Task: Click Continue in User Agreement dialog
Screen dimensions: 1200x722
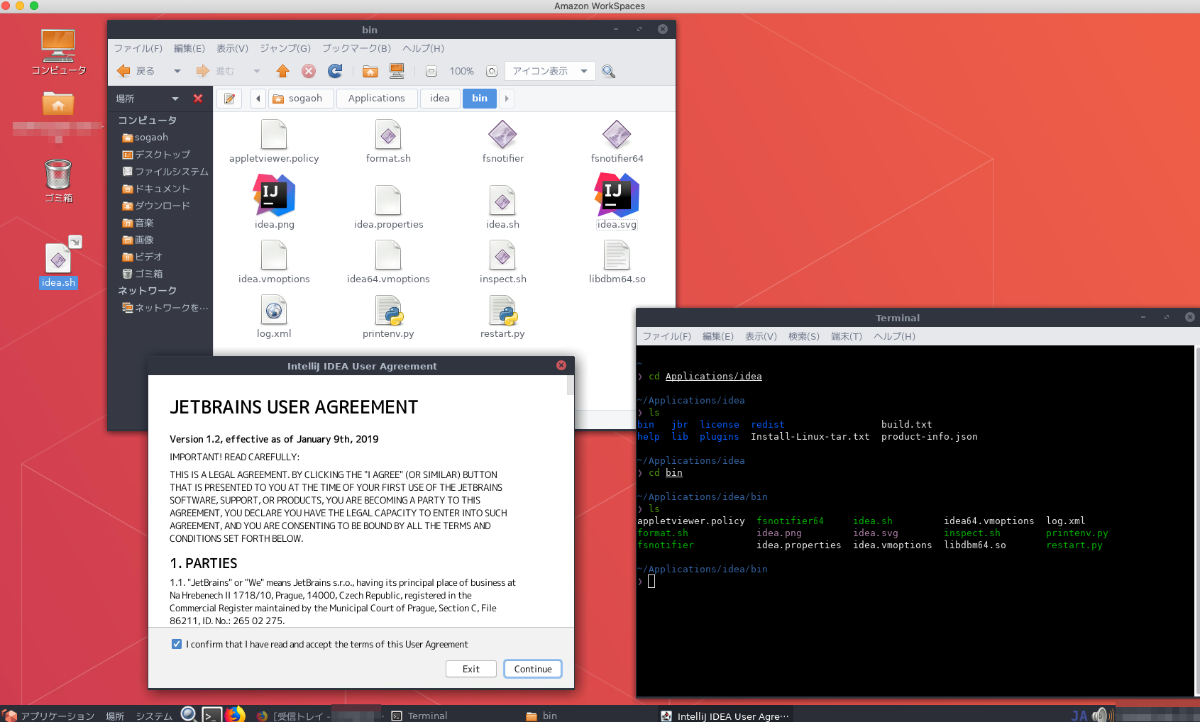Action: tap(533, 669)
